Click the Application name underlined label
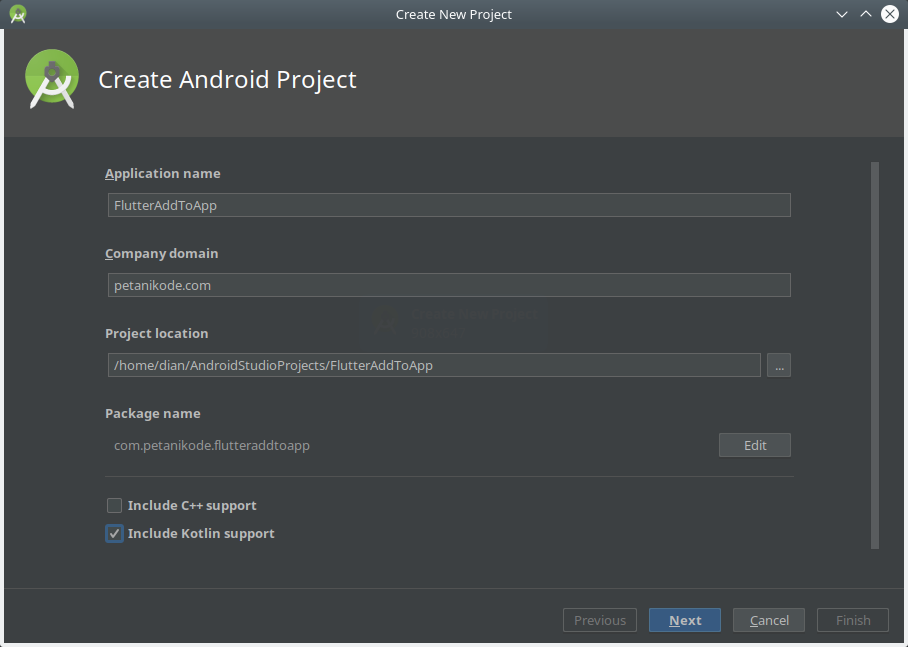 (162, 173)
